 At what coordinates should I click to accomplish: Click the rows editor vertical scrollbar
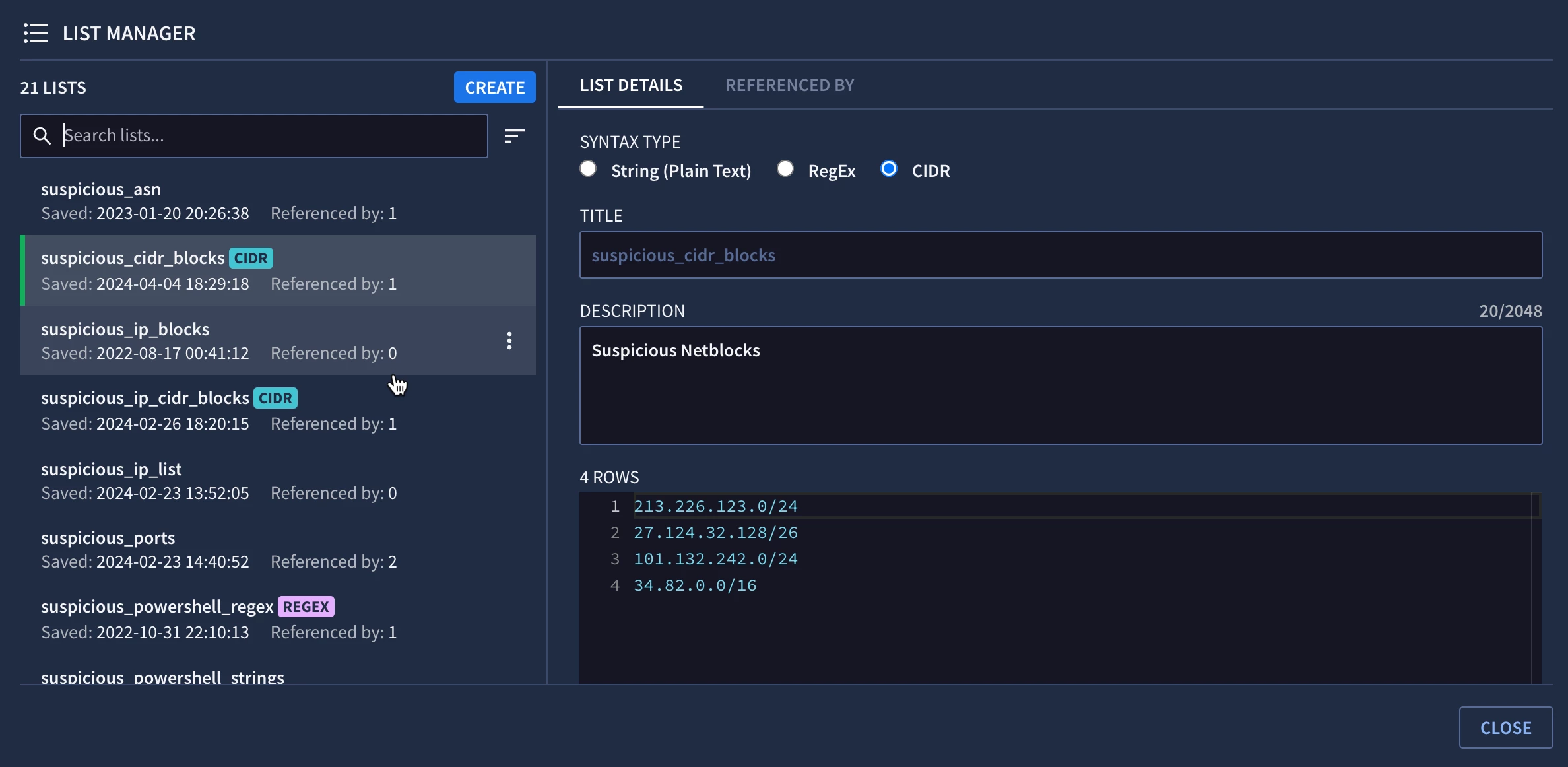[x=1536, y=587]
